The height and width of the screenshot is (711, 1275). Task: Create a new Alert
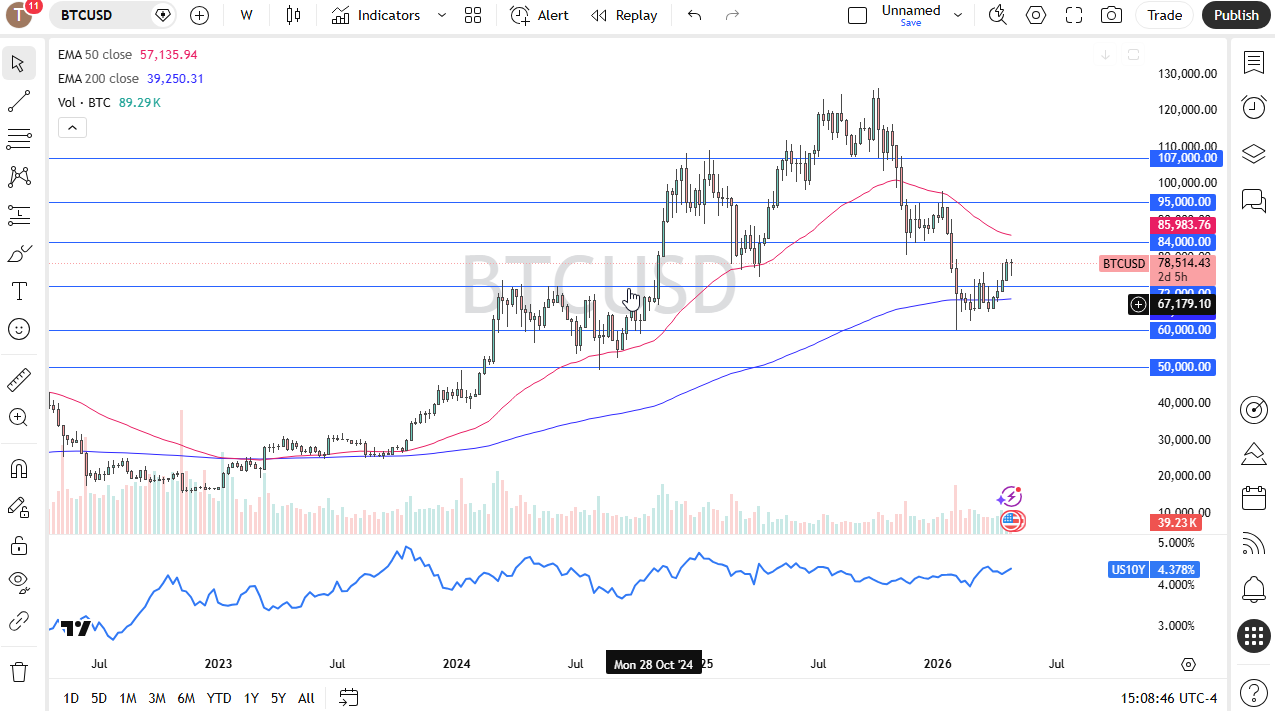(539, 15)
